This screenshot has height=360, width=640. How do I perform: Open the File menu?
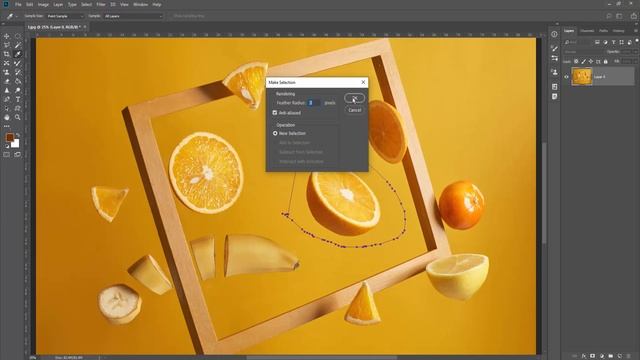point(18,4)
